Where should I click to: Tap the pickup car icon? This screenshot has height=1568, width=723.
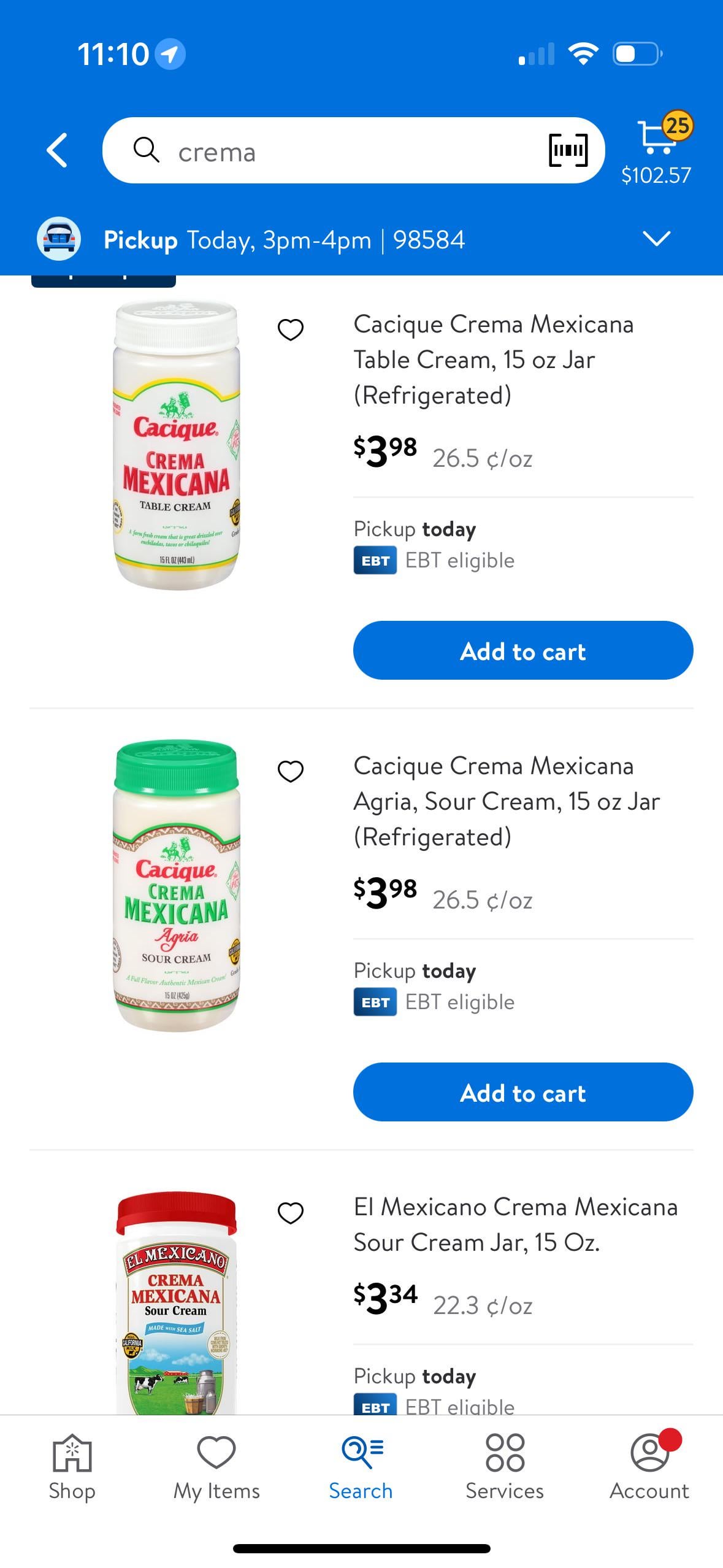click(59, 239)
